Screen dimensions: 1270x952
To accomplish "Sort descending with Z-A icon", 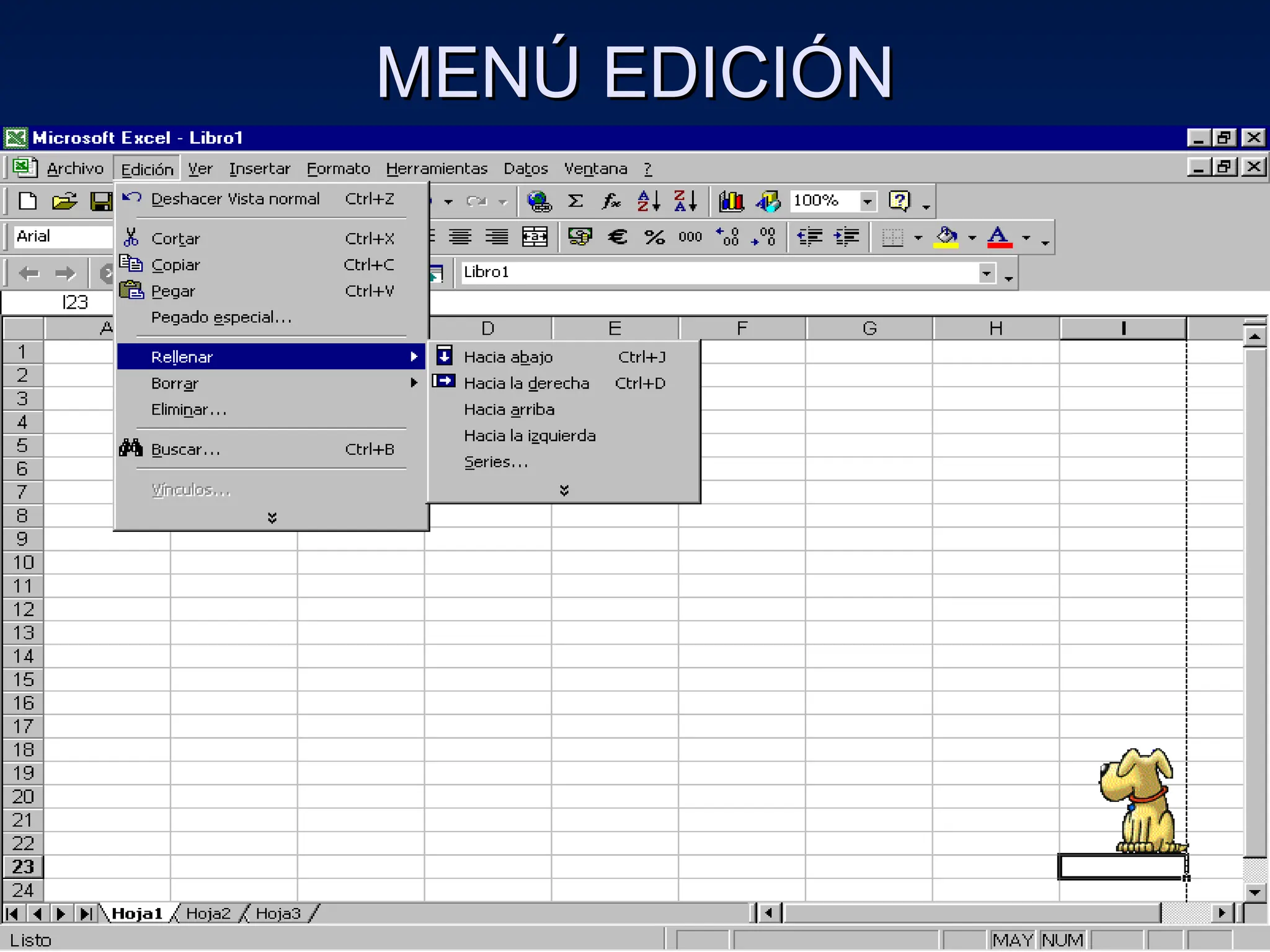I will pos(685,201).
